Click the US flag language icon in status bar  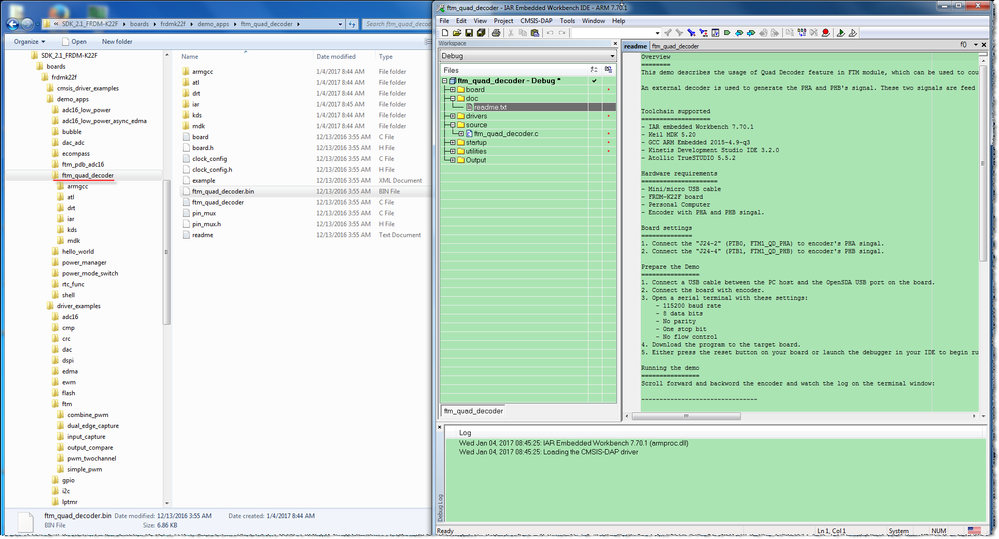tap(974, 531)
